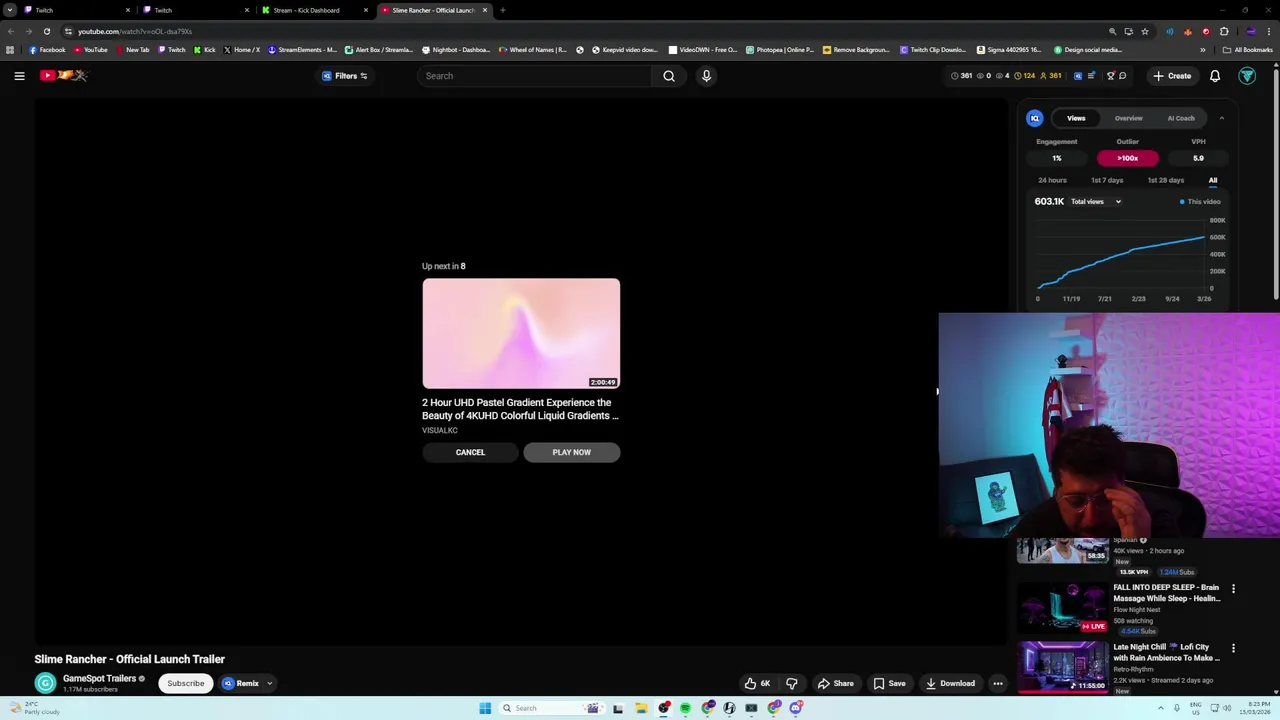Open the FALL INTO DEEP SLEEP video thumbnail
Screen dimensions: 1280x720
(1063, 609)
